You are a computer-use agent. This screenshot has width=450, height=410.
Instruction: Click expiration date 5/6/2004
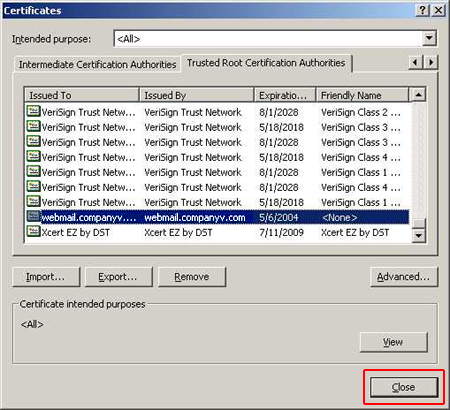click(278, 217)
